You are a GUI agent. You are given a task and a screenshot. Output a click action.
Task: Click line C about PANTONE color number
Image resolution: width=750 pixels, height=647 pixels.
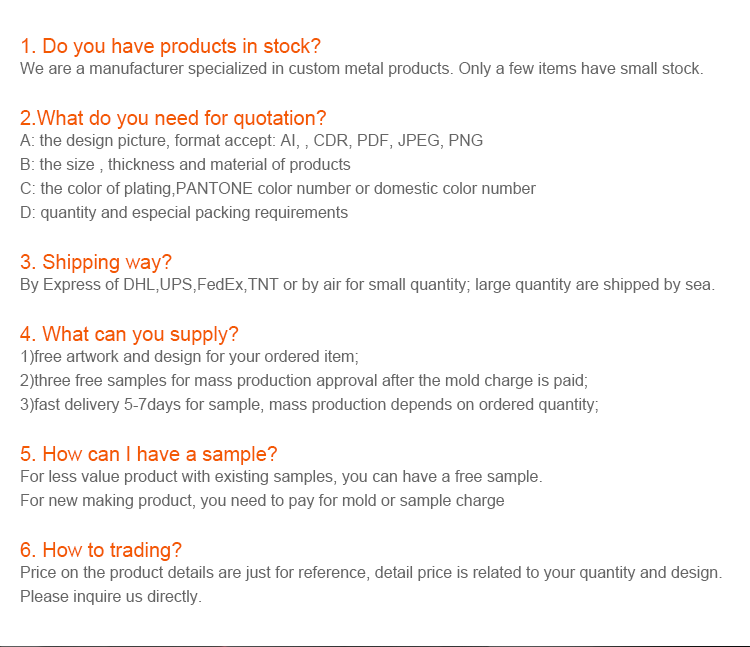pyautogui.click(x=278, y=188)
